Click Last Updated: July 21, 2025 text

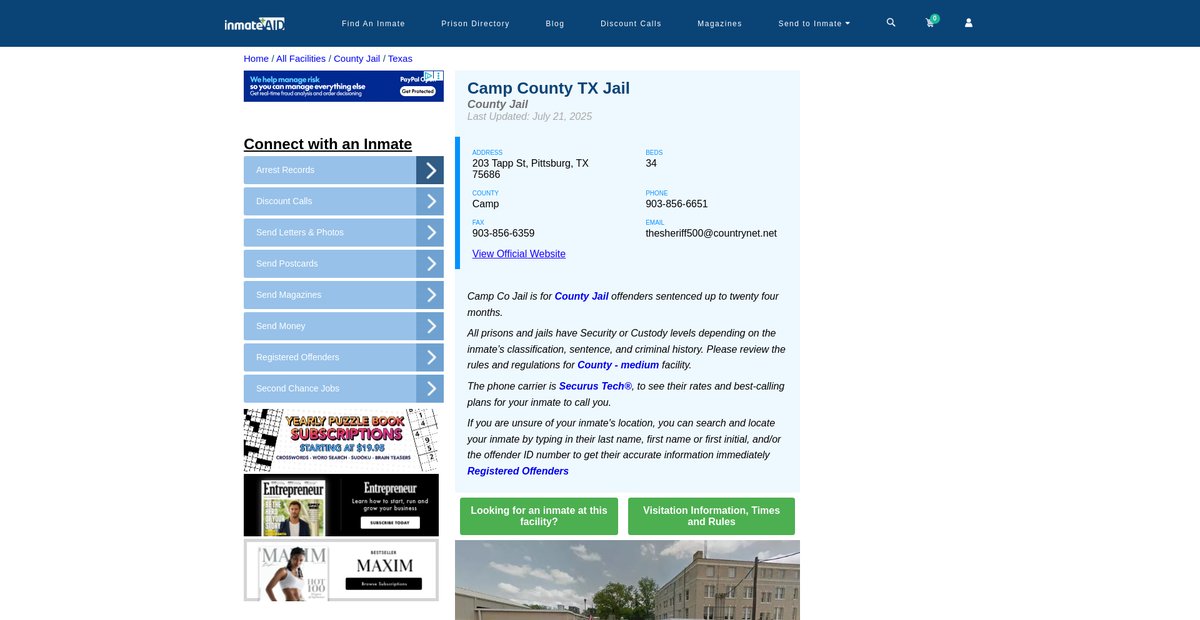pyautogui.click(x=529, y=117)
